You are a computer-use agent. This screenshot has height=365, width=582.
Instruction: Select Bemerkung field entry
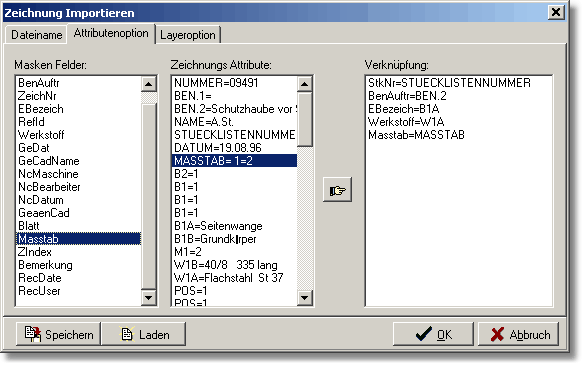click(x=79, y=265)
